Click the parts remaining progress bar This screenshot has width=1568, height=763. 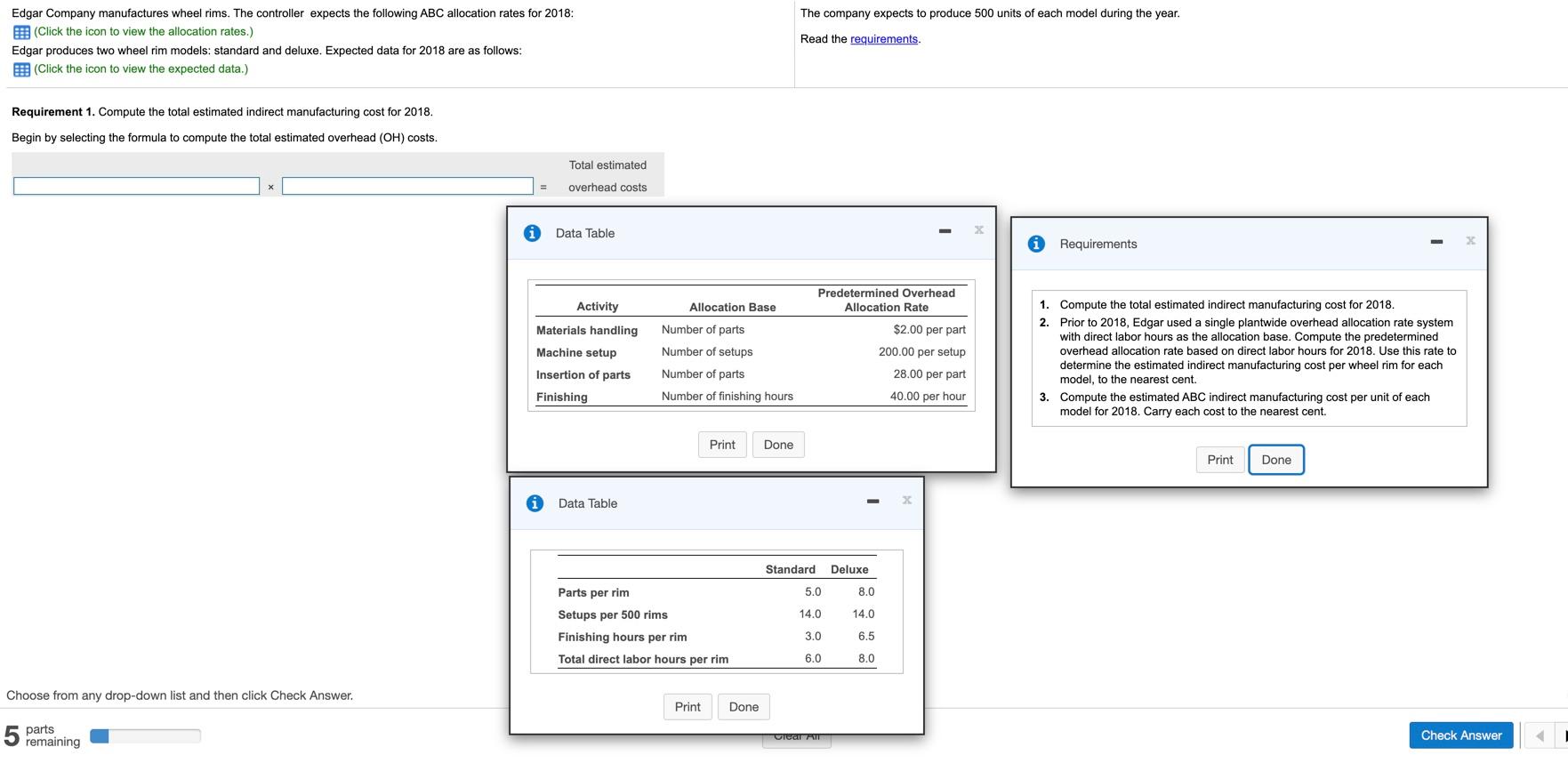point(146,735)
